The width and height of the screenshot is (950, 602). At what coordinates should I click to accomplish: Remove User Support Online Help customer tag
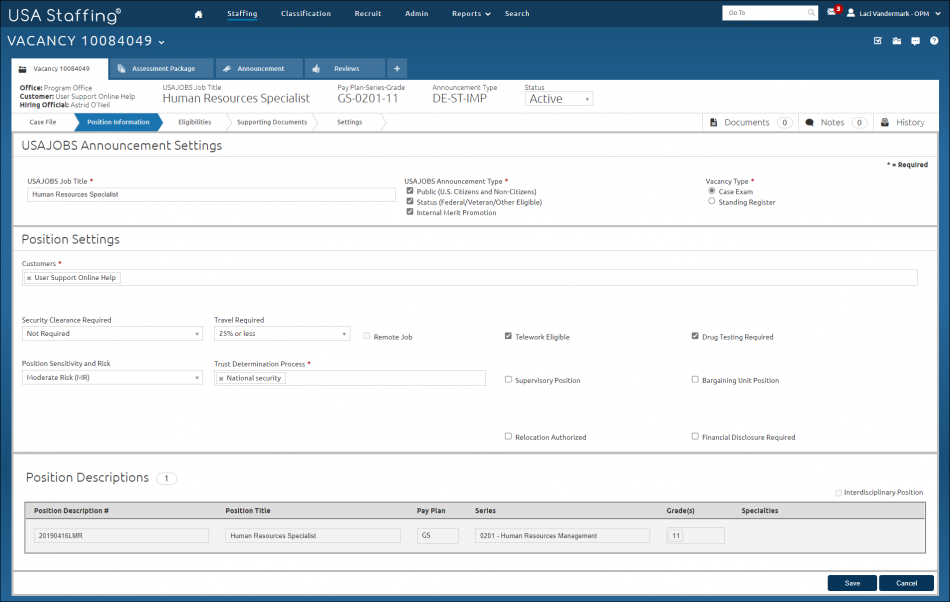pos(28,278)
